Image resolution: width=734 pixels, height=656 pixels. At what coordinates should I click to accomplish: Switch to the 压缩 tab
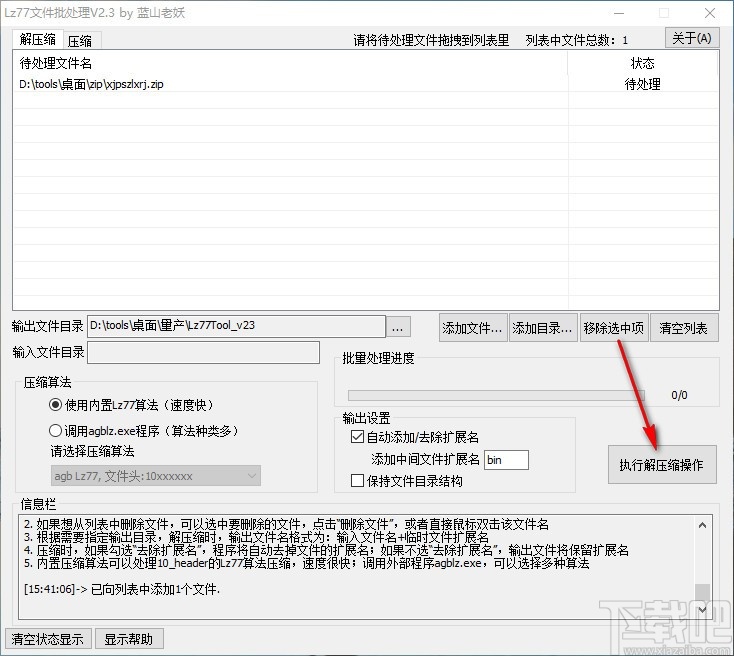coord(80,41)
